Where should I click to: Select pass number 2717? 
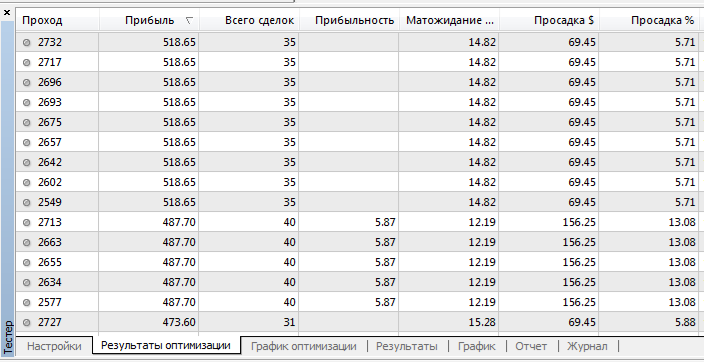pos(50,62)
